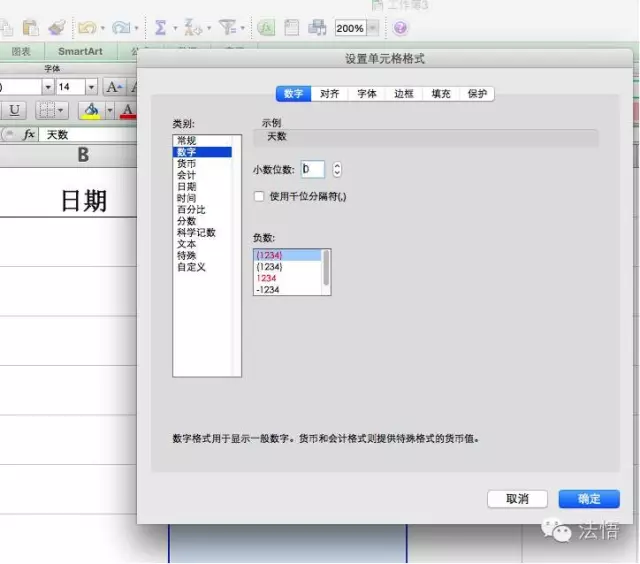Open the zoom percentage dropdown arrow

[373, 28]
